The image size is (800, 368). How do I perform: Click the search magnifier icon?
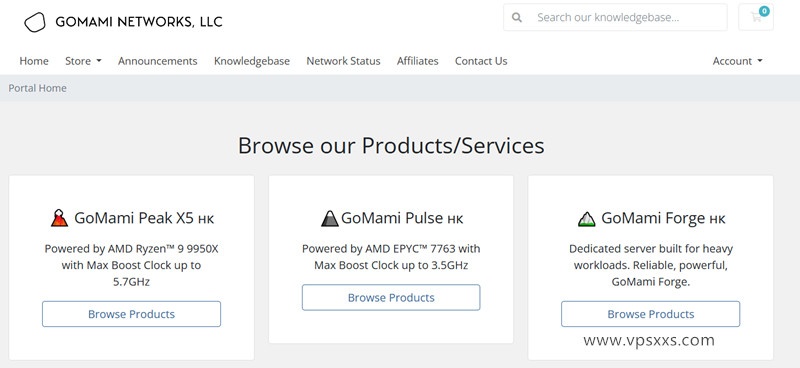click(517, 17)
